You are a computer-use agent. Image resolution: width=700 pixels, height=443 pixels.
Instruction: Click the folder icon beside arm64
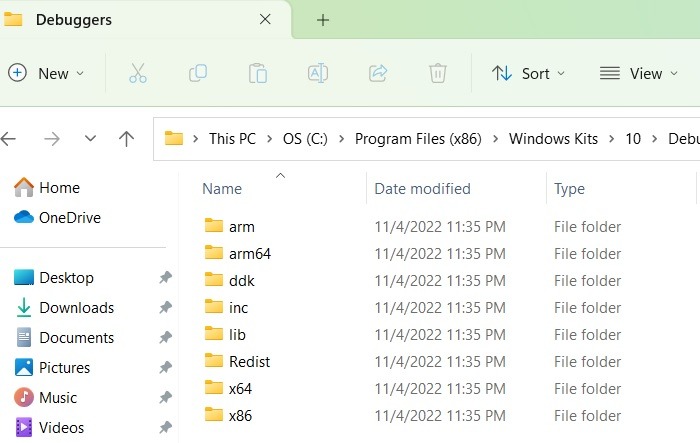(214, 253)
